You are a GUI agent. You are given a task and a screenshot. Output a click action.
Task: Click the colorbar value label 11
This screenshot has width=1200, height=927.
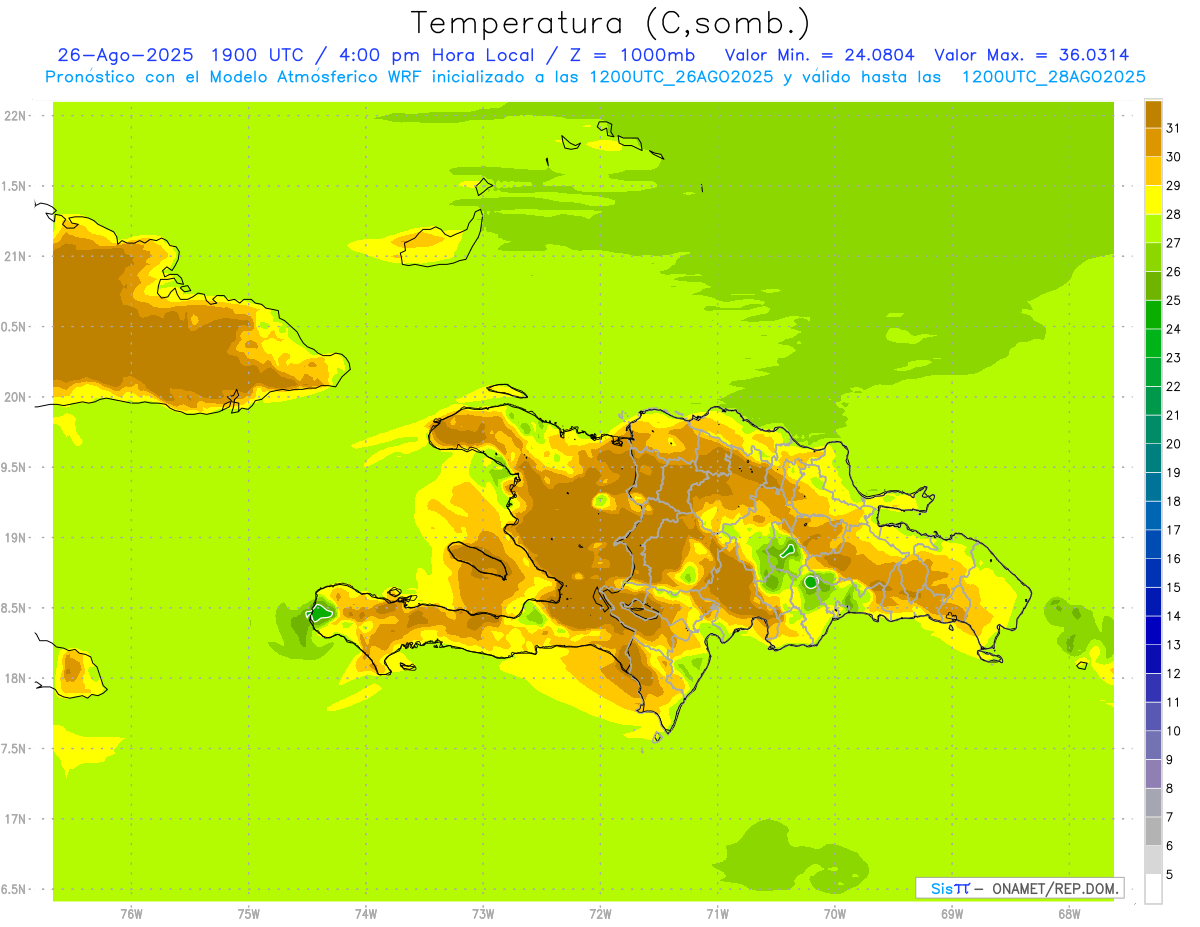1173,702
